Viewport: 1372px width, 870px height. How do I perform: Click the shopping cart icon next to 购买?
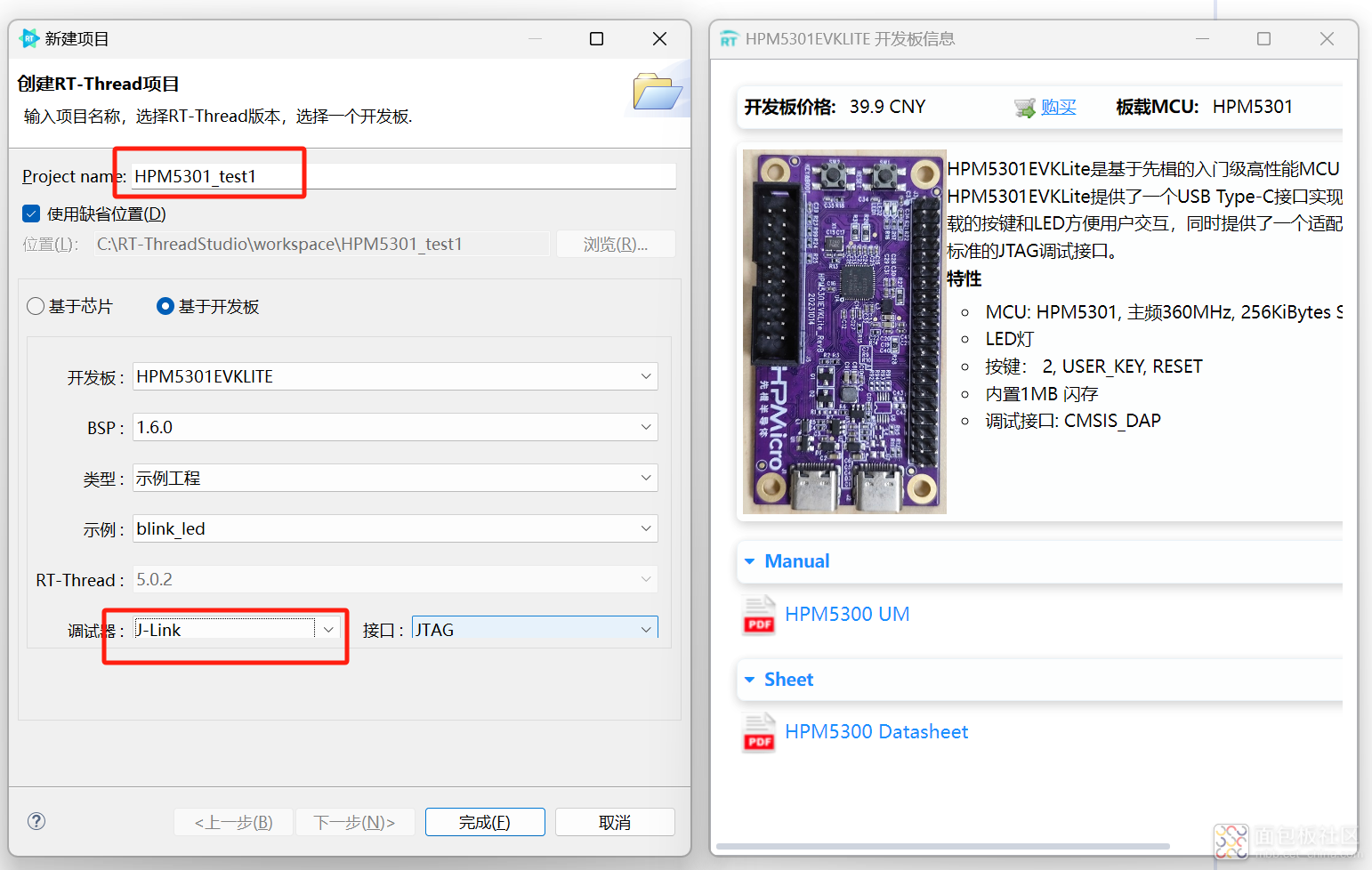tap(1025, 108)
